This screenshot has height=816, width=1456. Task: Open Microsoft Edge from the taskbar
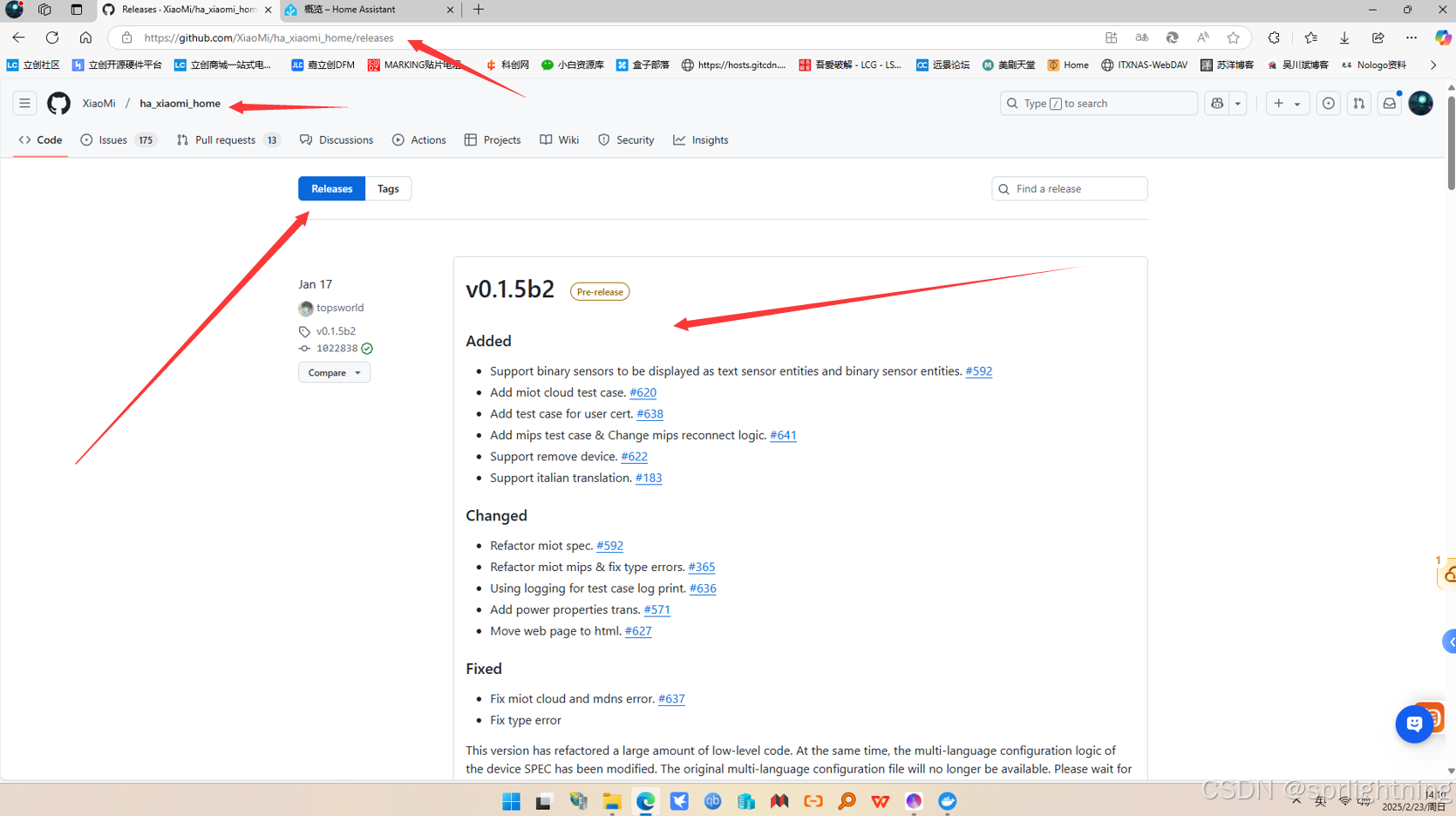click(x=645, y=801)
